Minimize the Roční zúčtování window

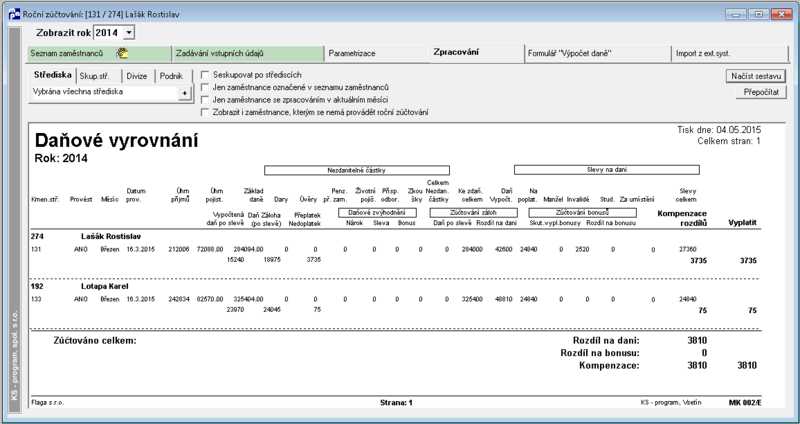click(x=735, y=14)
